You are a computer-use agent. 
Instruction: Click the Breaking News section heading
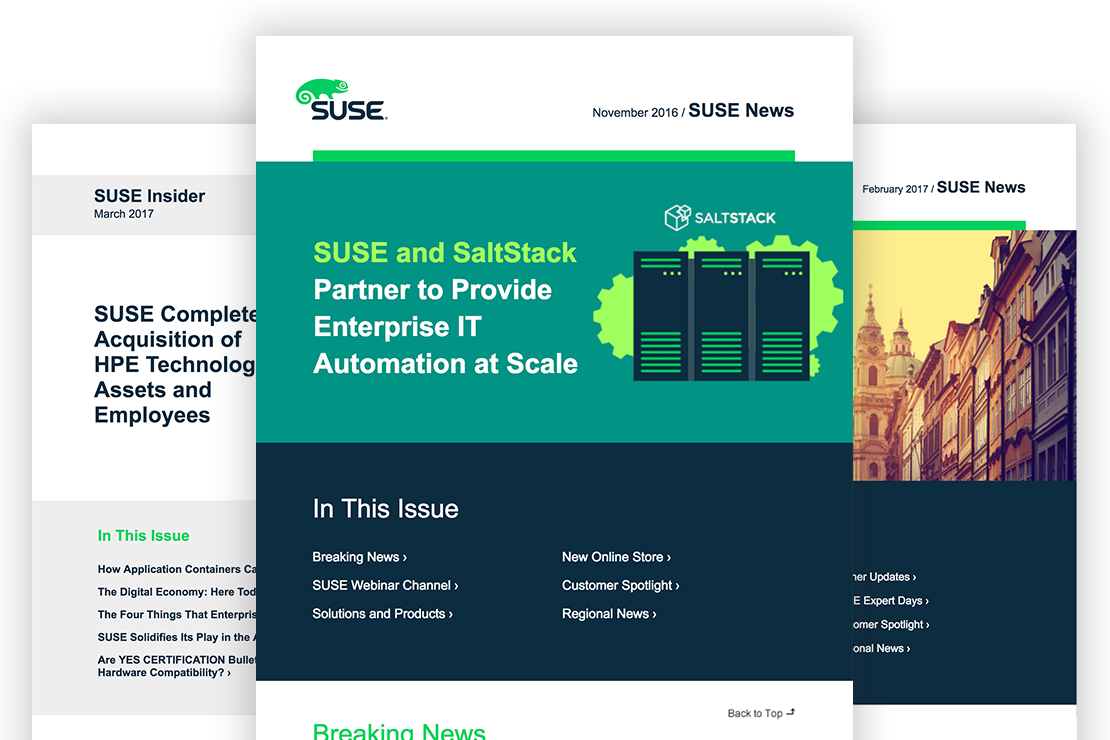pos(399,731)
